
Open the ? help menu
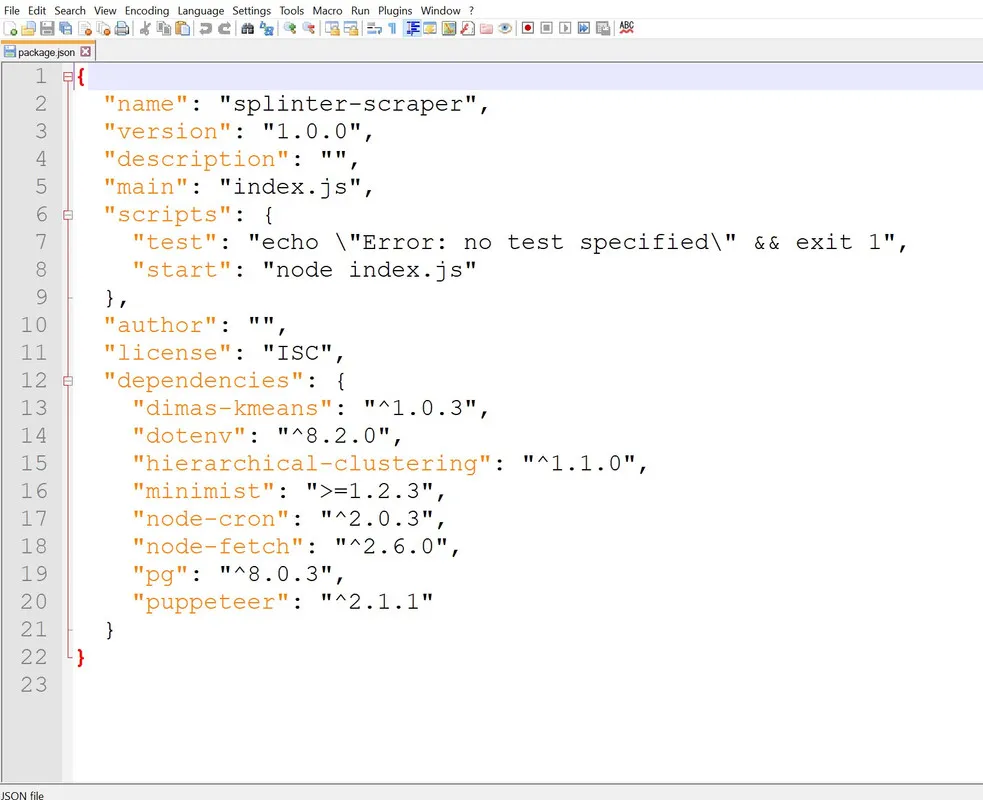click(471, 11)
